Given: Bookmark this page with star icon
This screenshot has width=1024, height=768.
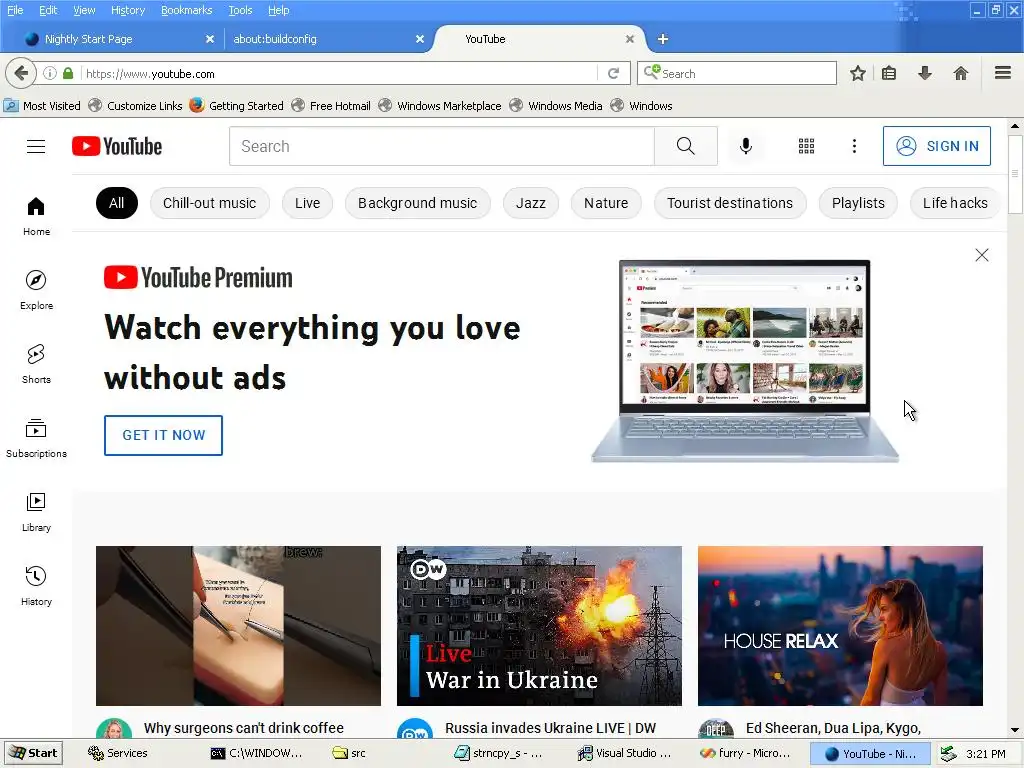Looking at the screenshot, I should [857, 73].
